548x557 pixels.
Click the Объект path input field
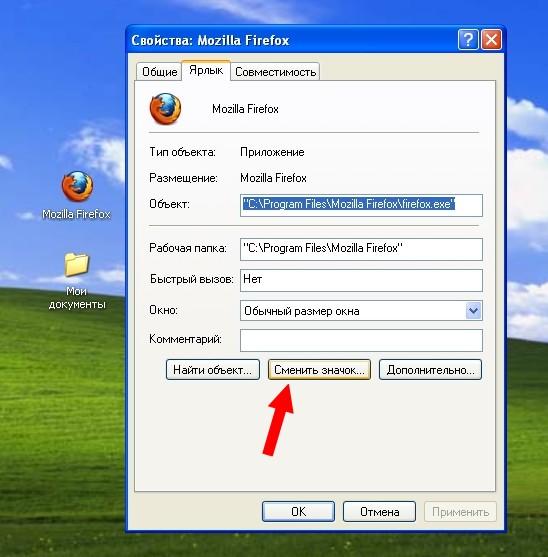coord(361,205)
